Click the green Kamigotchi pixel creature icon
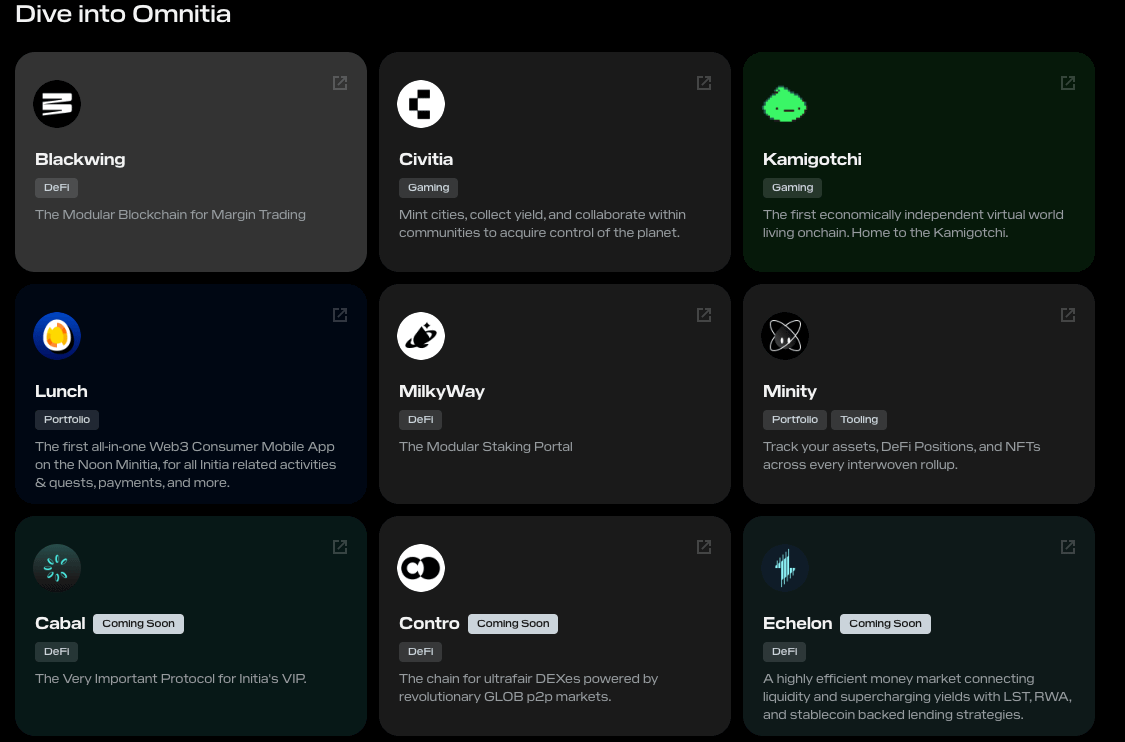This screenshot has height=742, width=1125. click(x=785, y=104)
